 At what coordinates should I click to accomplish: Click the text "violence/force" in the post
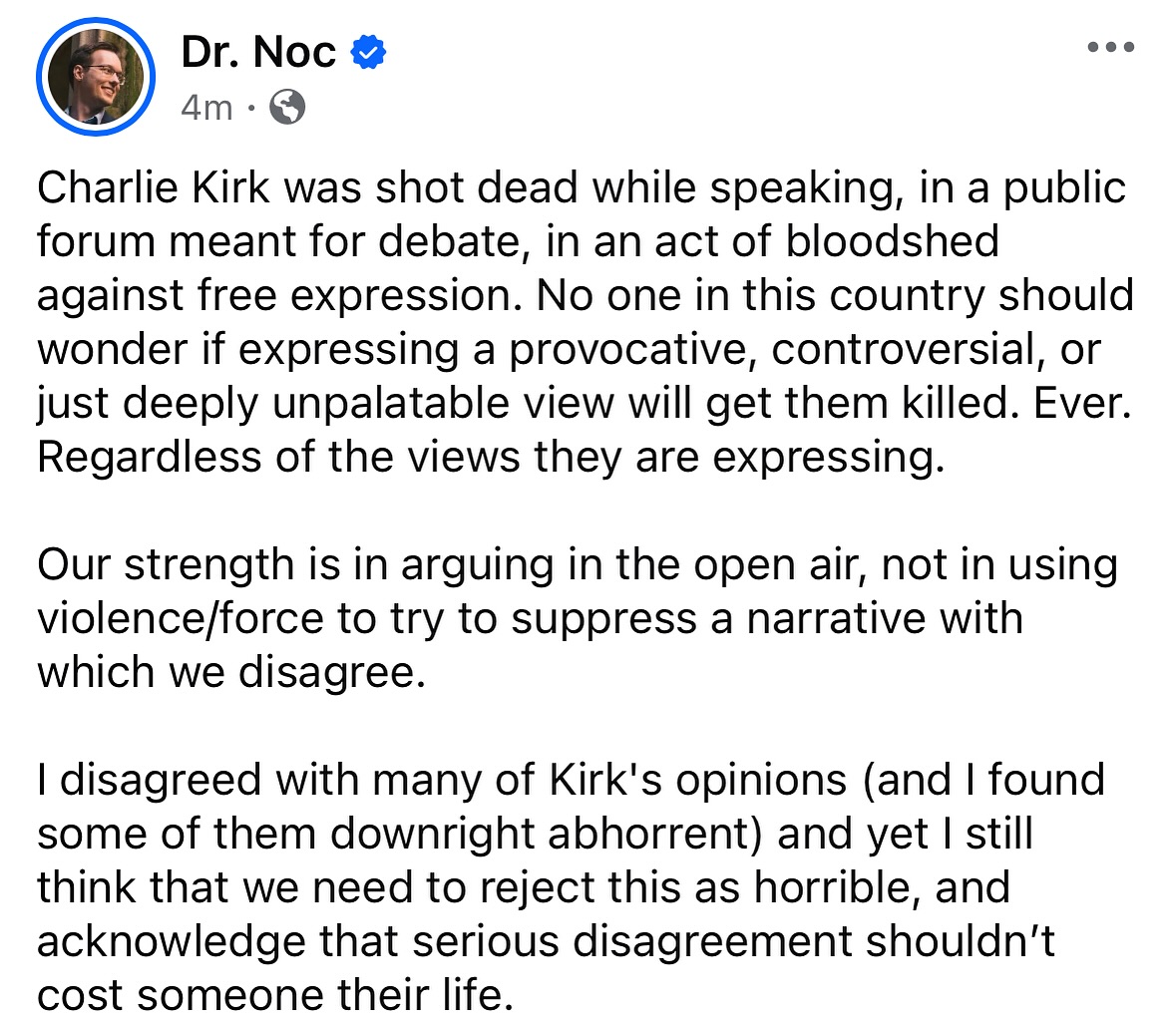tap(181, 618)
